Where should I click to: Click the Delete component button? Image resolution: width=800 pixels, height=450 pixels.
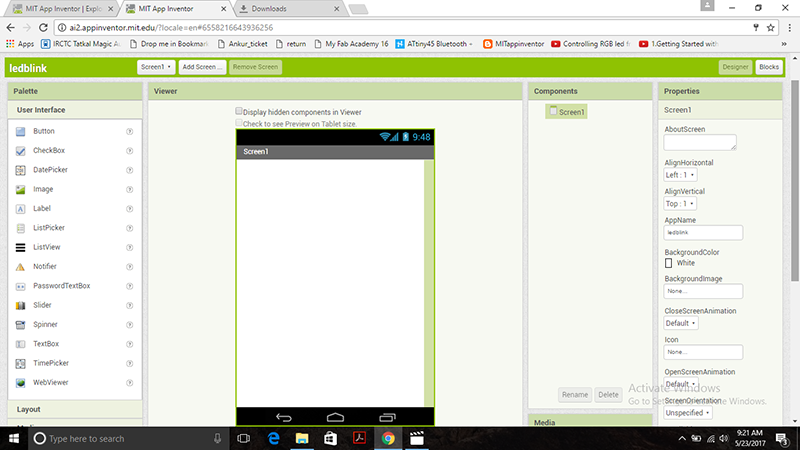608,394
